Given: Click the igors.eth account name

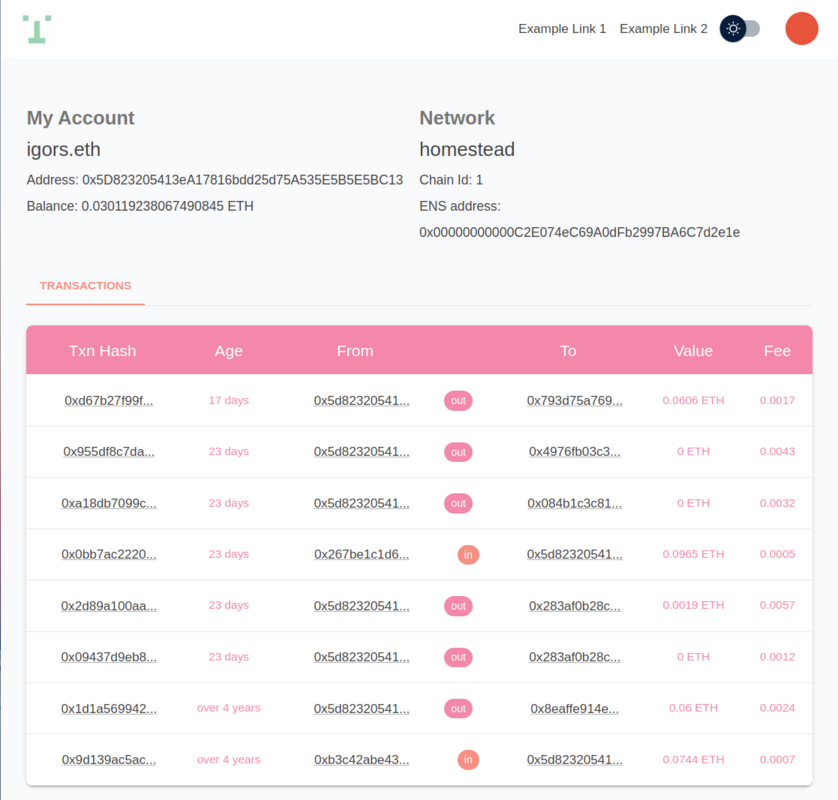Looking at the screenshot, I should coord(64,150).
